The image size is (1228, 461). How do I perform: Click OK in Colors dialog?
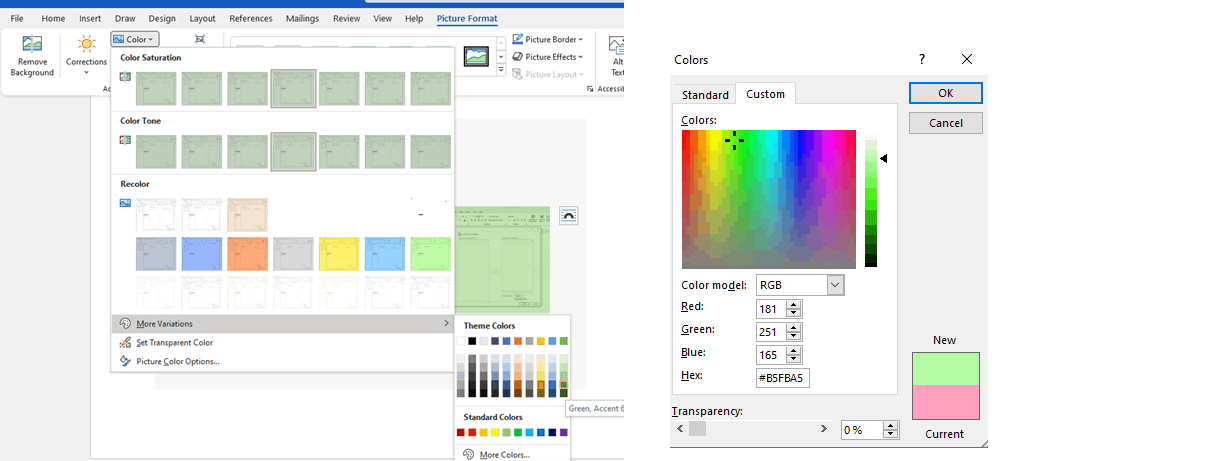[x=945, y=92]
